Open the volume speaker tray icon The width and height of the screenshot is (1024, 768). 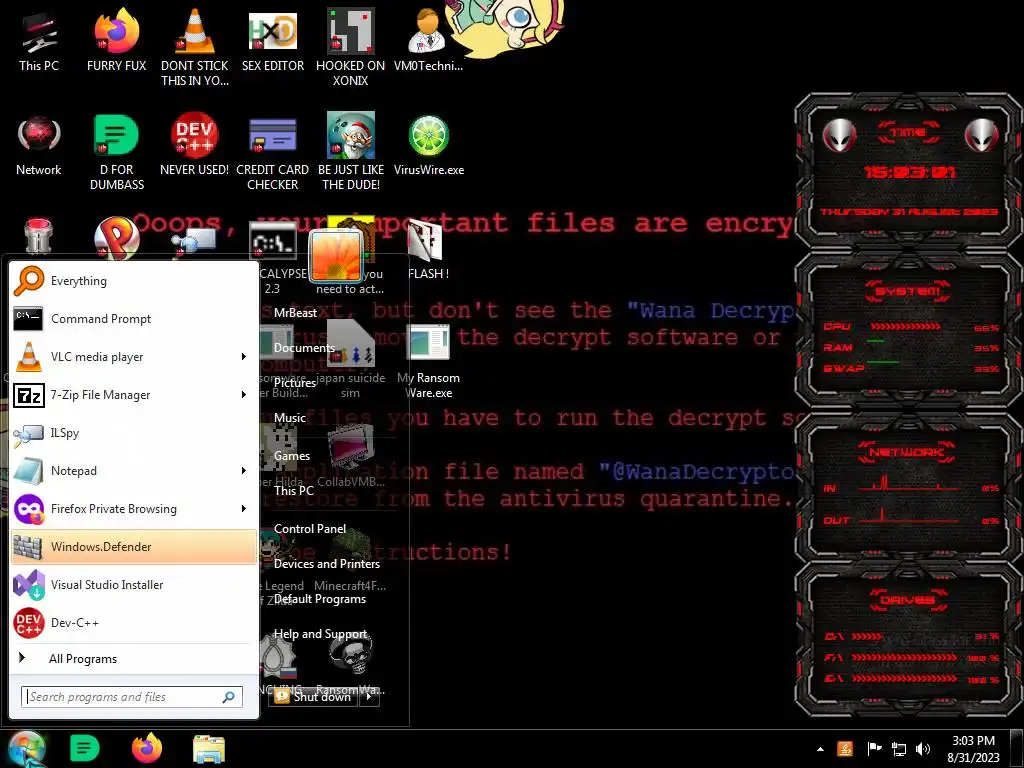(923, 749)
